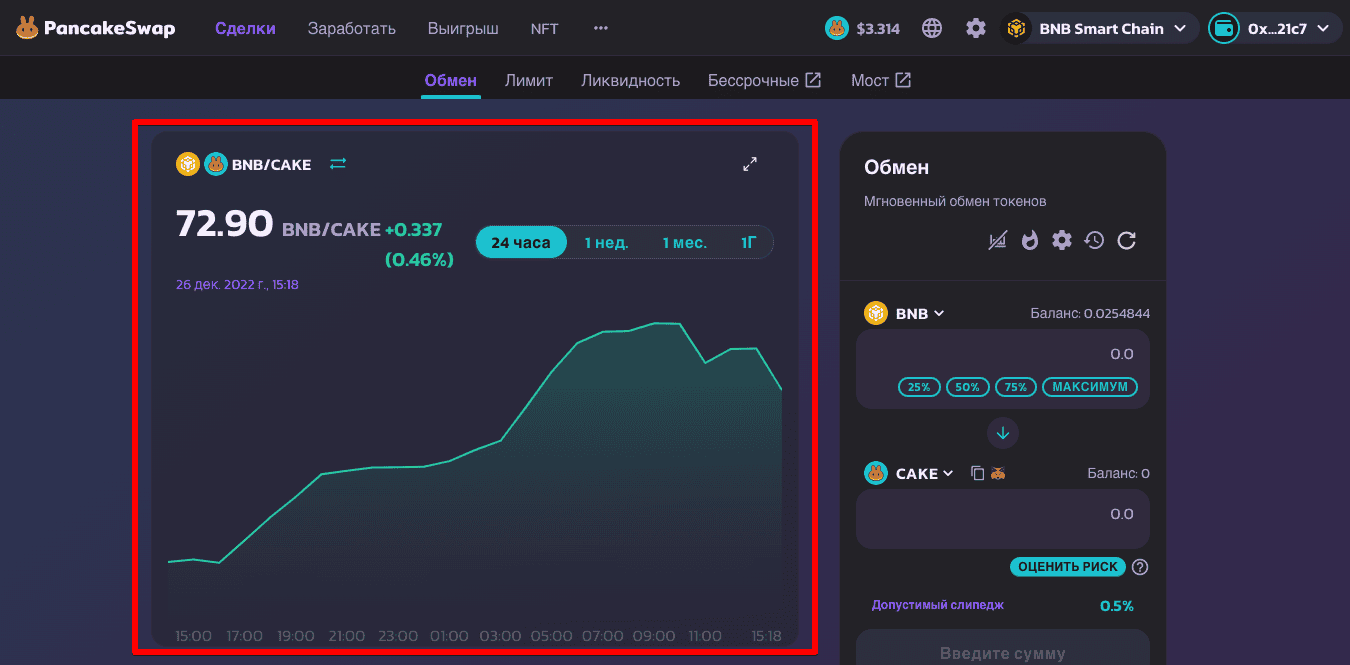Viewport: 1350px width, 665px height.
Task: Open the Сделки menu
Action: 245,28
